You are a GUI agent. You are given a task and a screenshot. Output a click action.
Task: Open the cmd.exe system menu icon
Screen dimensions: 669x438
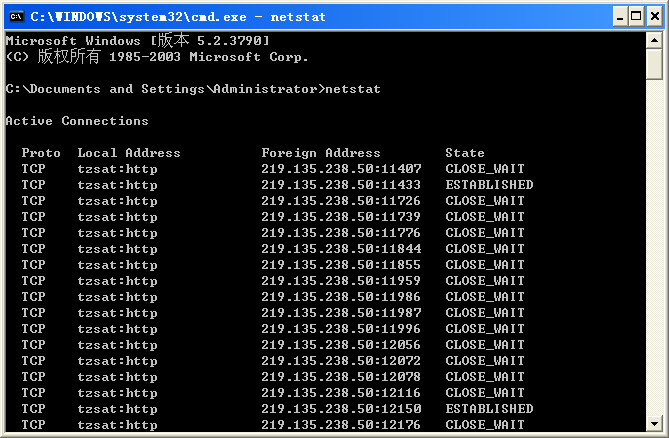[15, 16]
